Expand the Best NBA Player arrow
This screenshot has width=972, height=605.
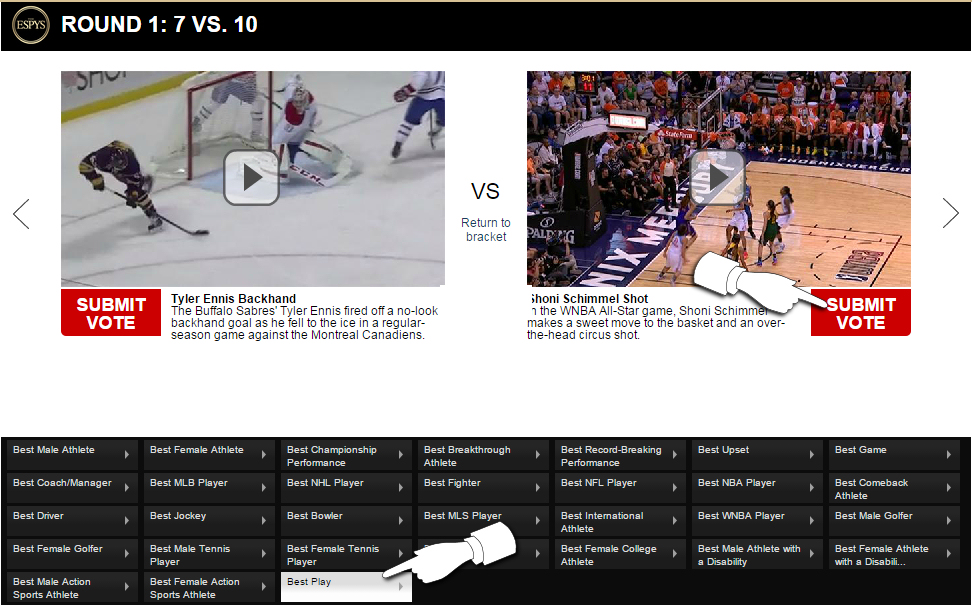coord(811,487)
